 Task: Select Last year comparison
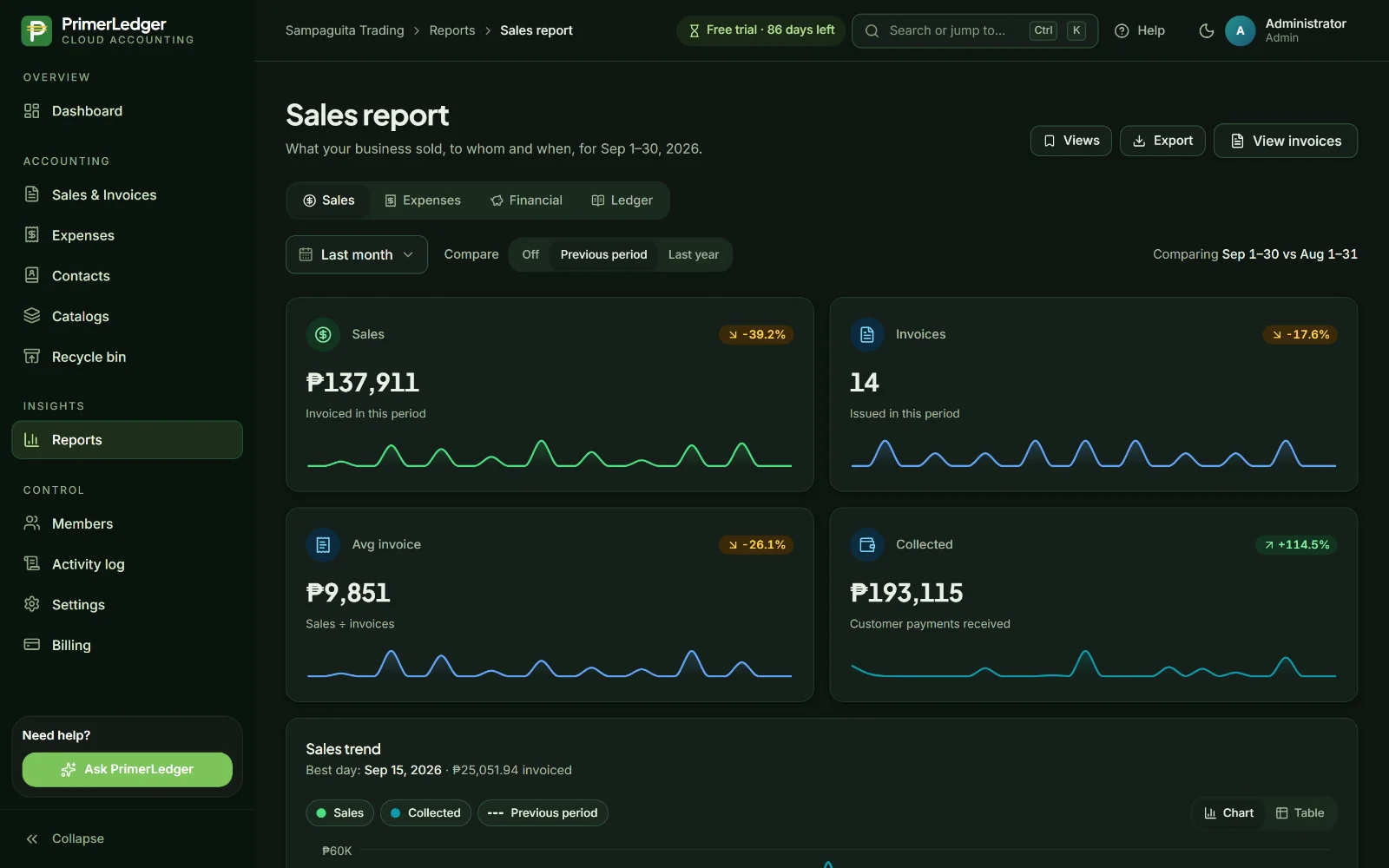click(x=694, y=254)
